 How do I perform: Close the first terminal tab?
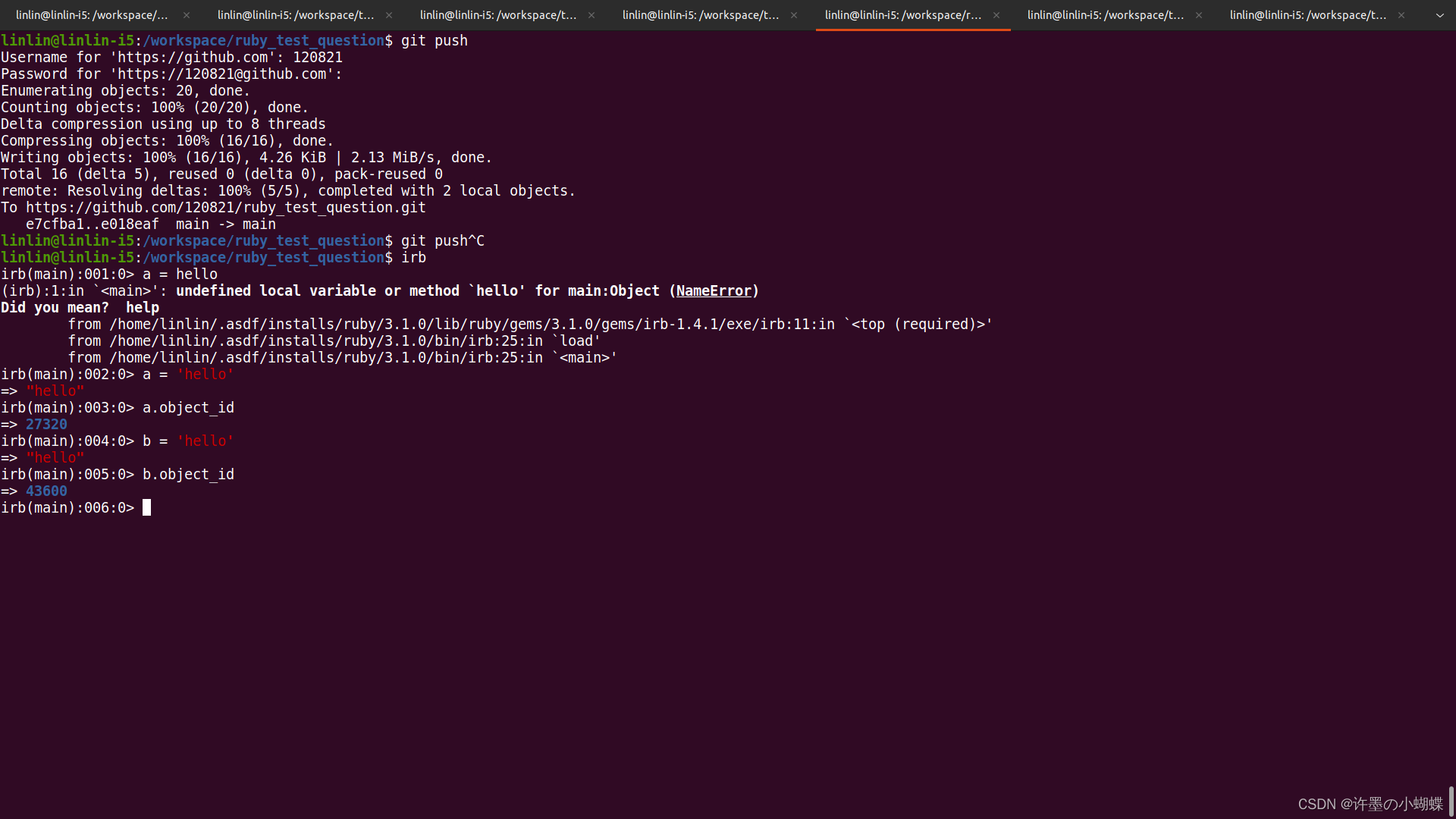pyautogui.click(x=187, y=15)
